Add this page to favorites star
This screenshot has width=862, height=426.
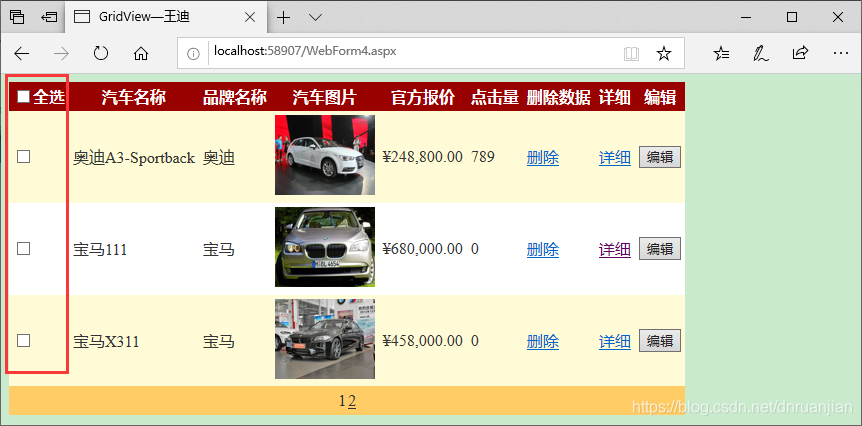pyautogui.click(x=664, y=53)
